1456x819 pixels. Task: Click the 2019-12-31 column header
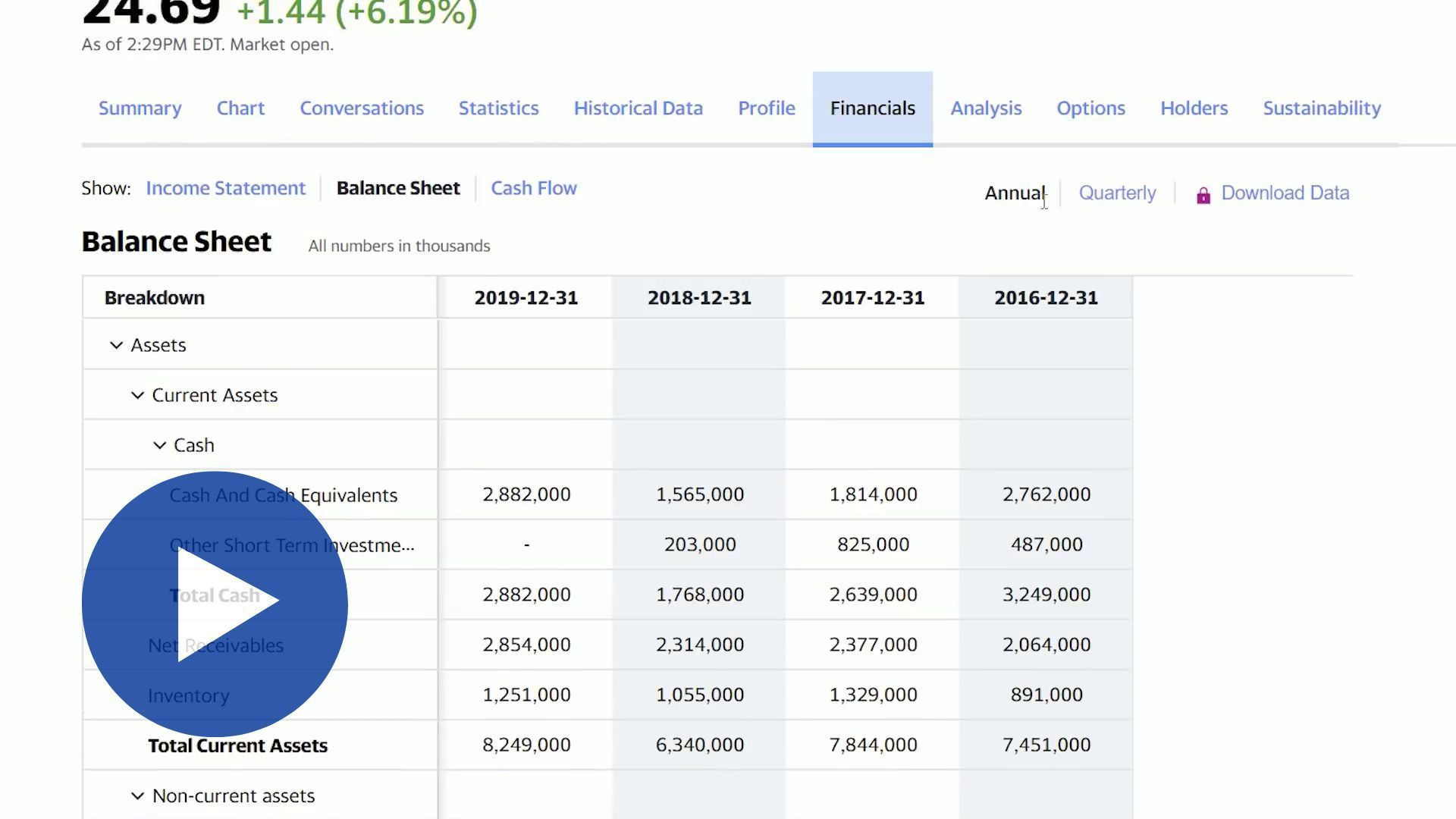pos(526,298)
